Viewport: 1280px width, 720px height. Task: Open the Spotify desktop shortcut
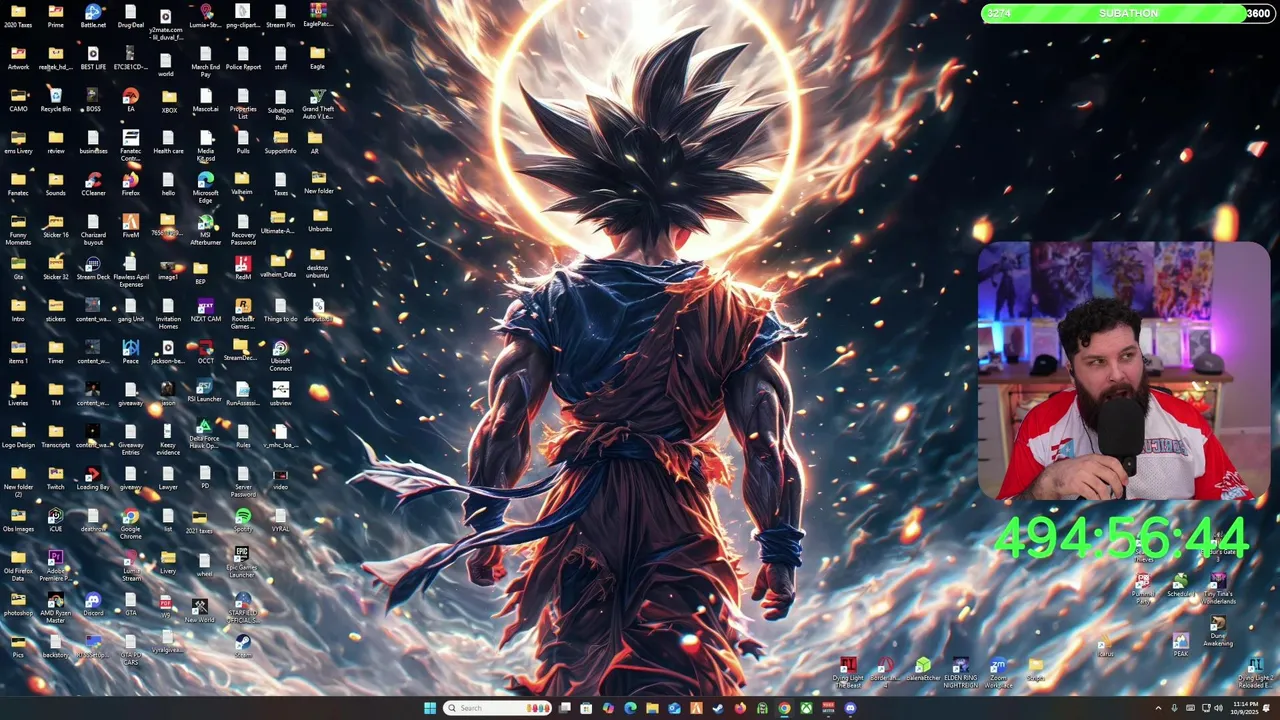tap(243, 520)
